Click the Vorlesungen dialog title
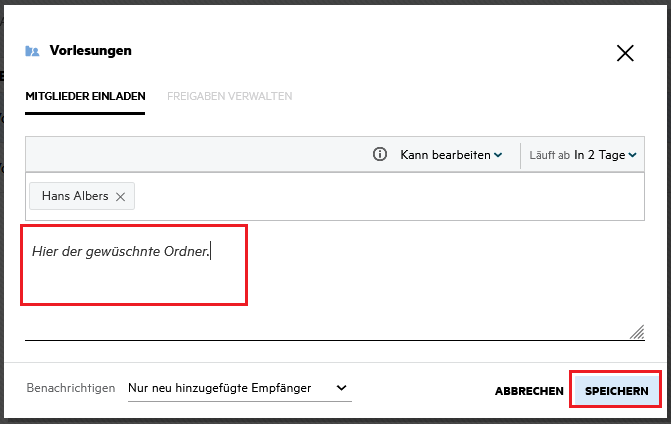671x424 pixels. coord(91,50)
